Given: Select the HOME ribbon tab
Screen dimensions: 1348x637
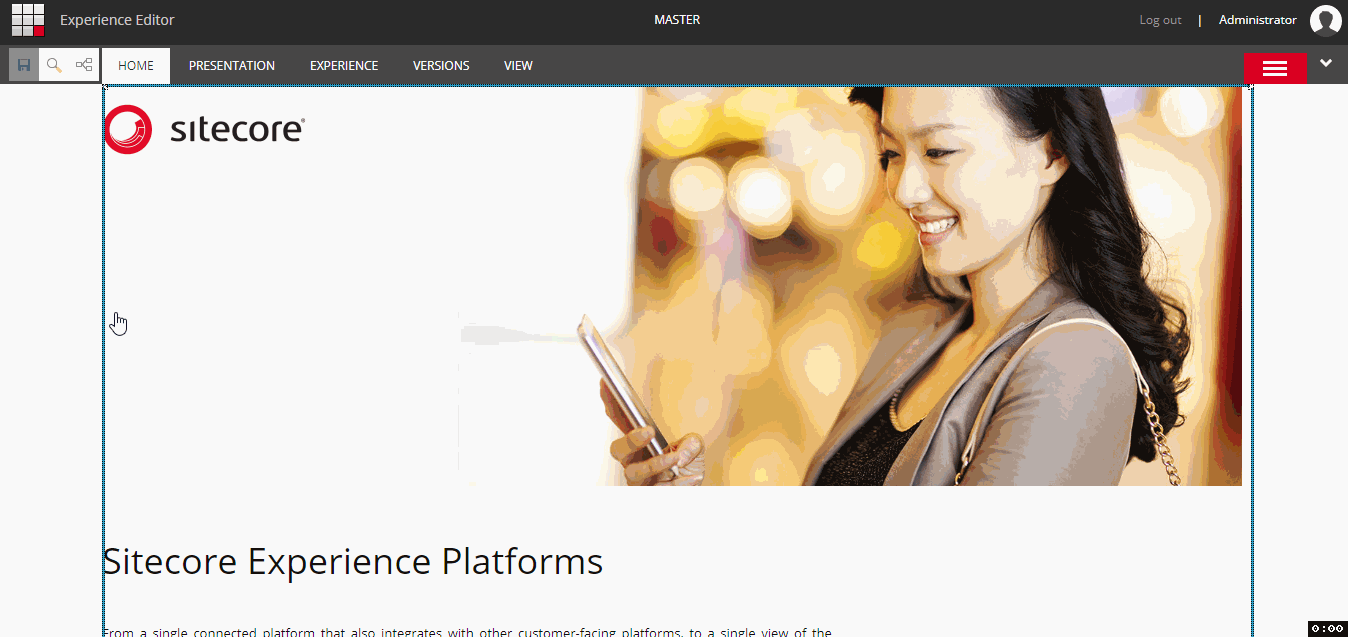Looking at the screenshot, I should tap(136, 66).
